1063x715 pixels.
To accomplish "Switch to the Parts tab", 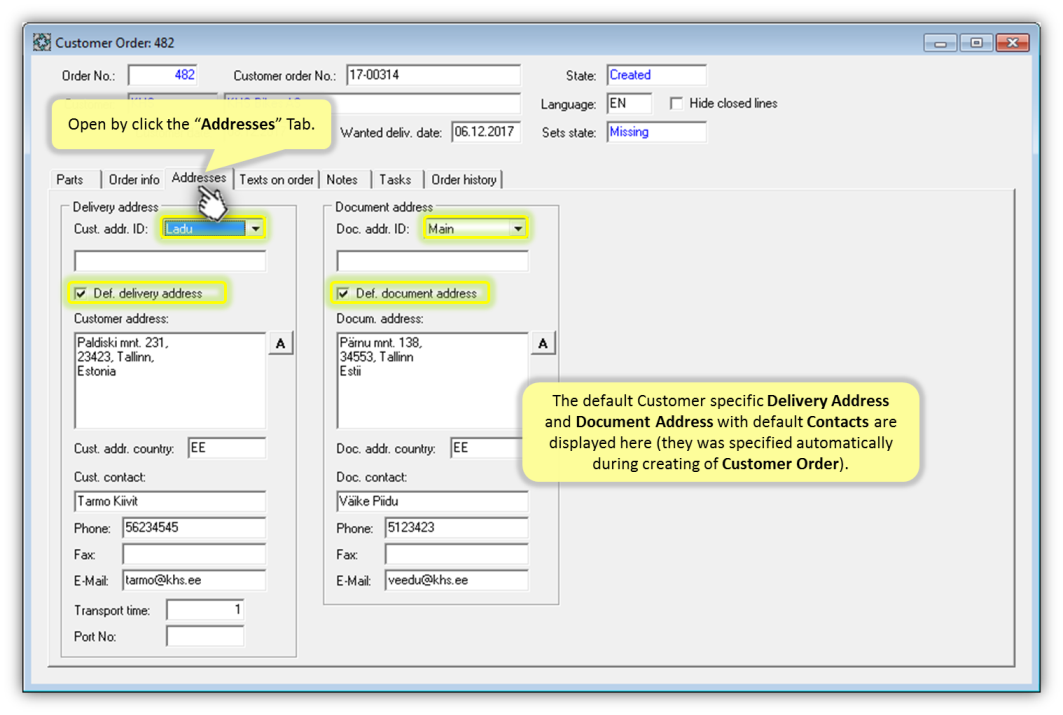I will 70,180.
